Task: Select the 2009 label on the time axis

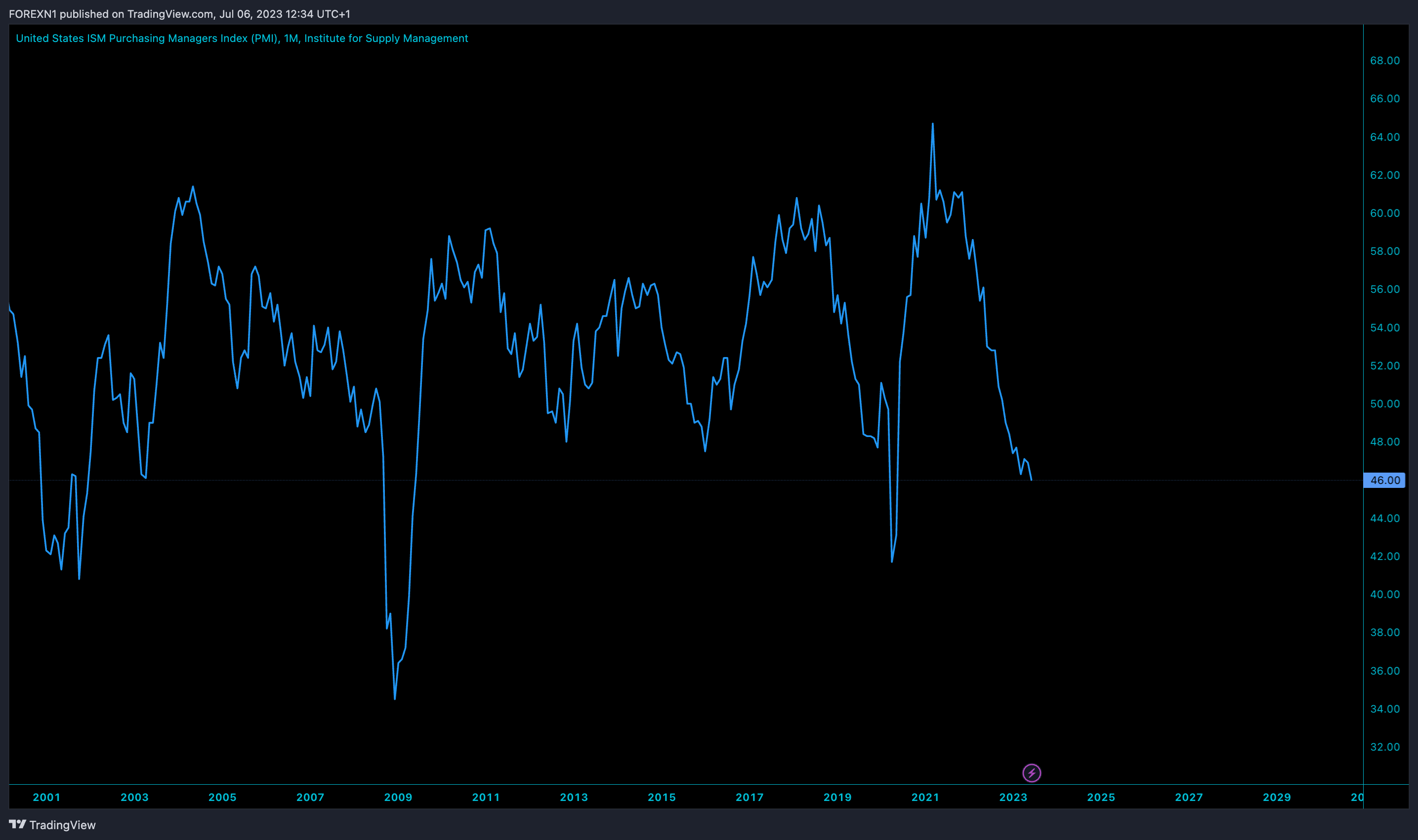Action: point(398,797)
